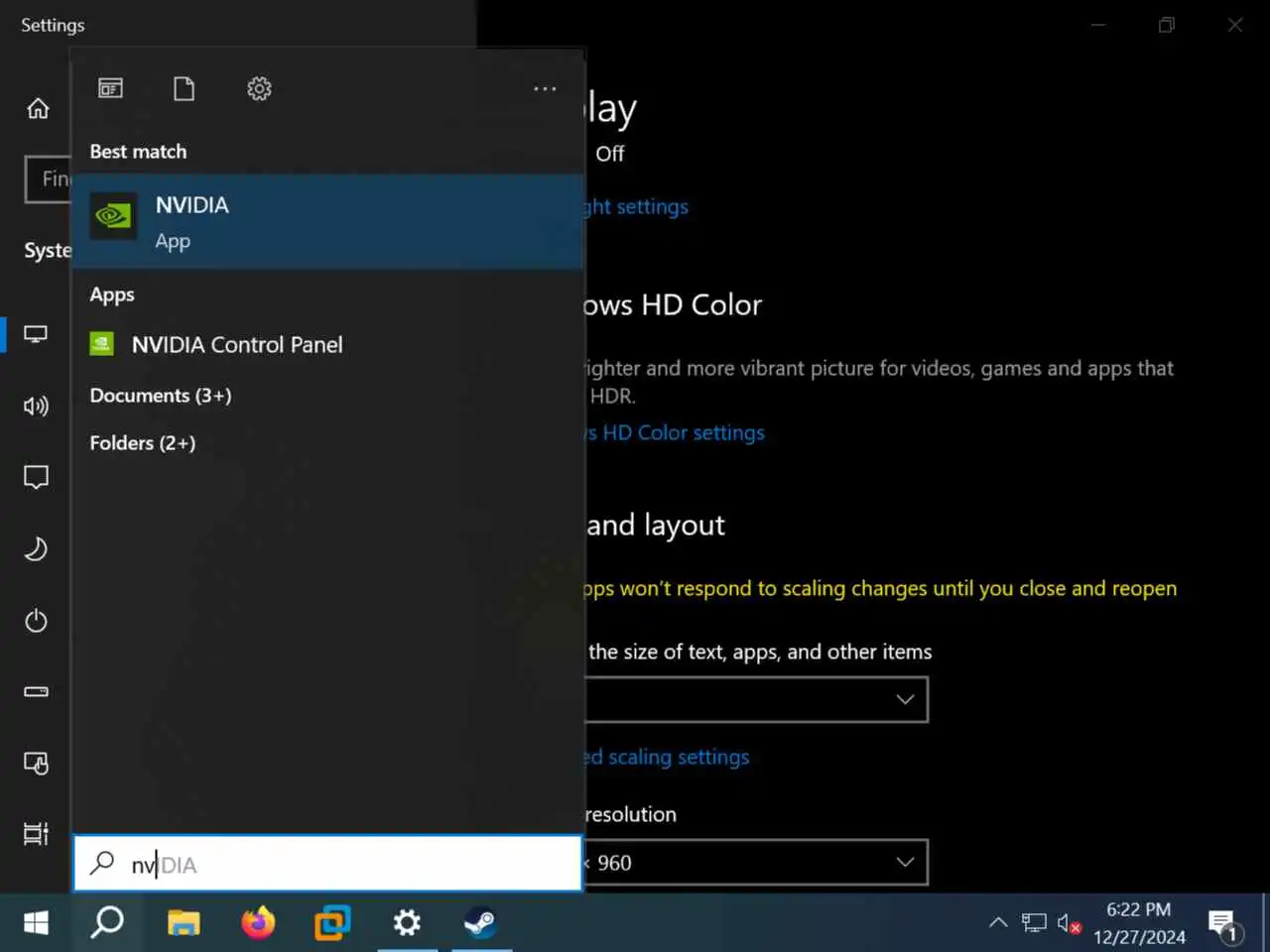Select Sound icon in Settings sidebar

coord(36,406)
